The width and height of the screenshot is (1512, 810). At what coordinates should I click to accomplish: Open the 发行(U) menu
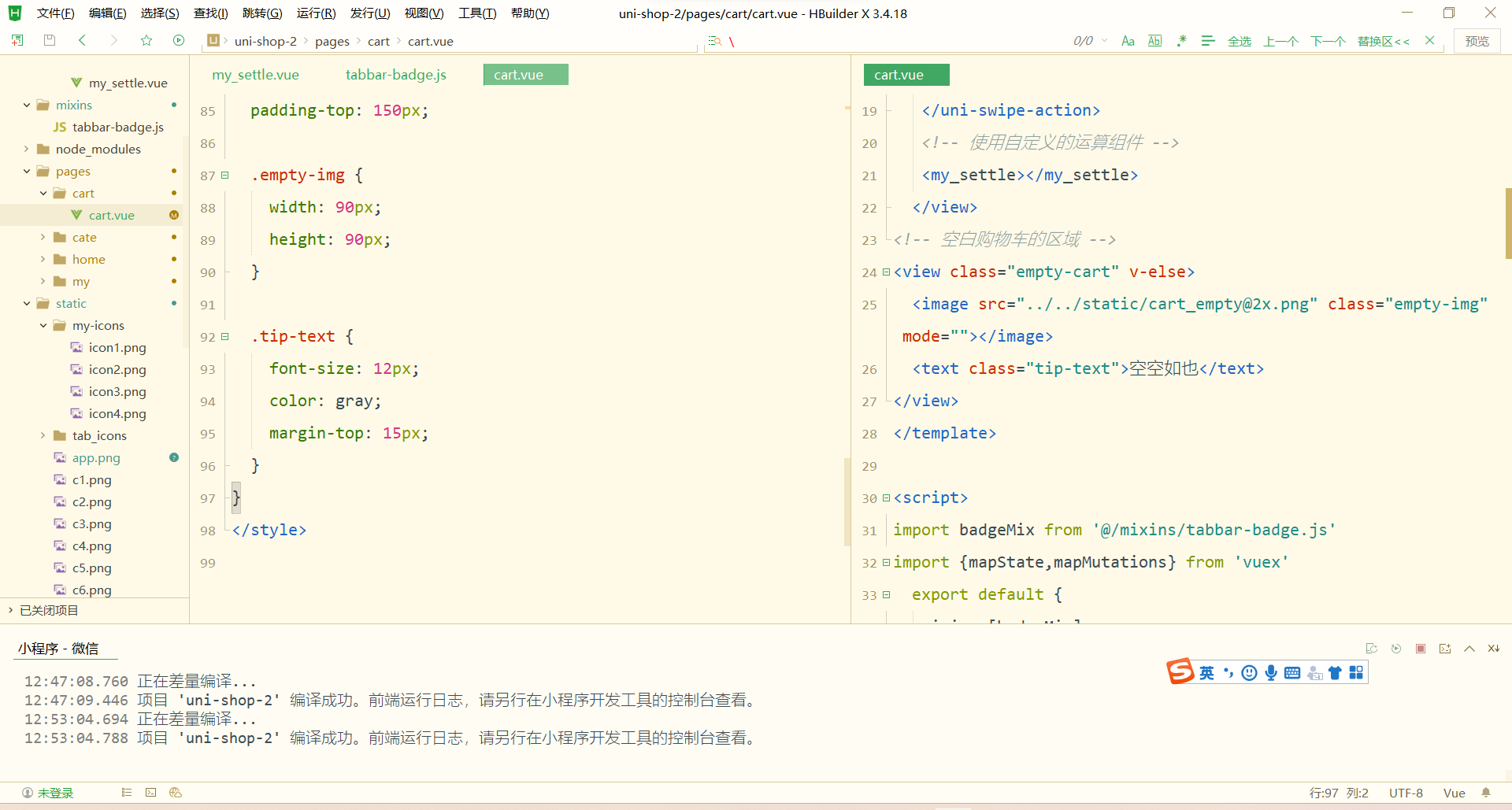pos(370,13)
